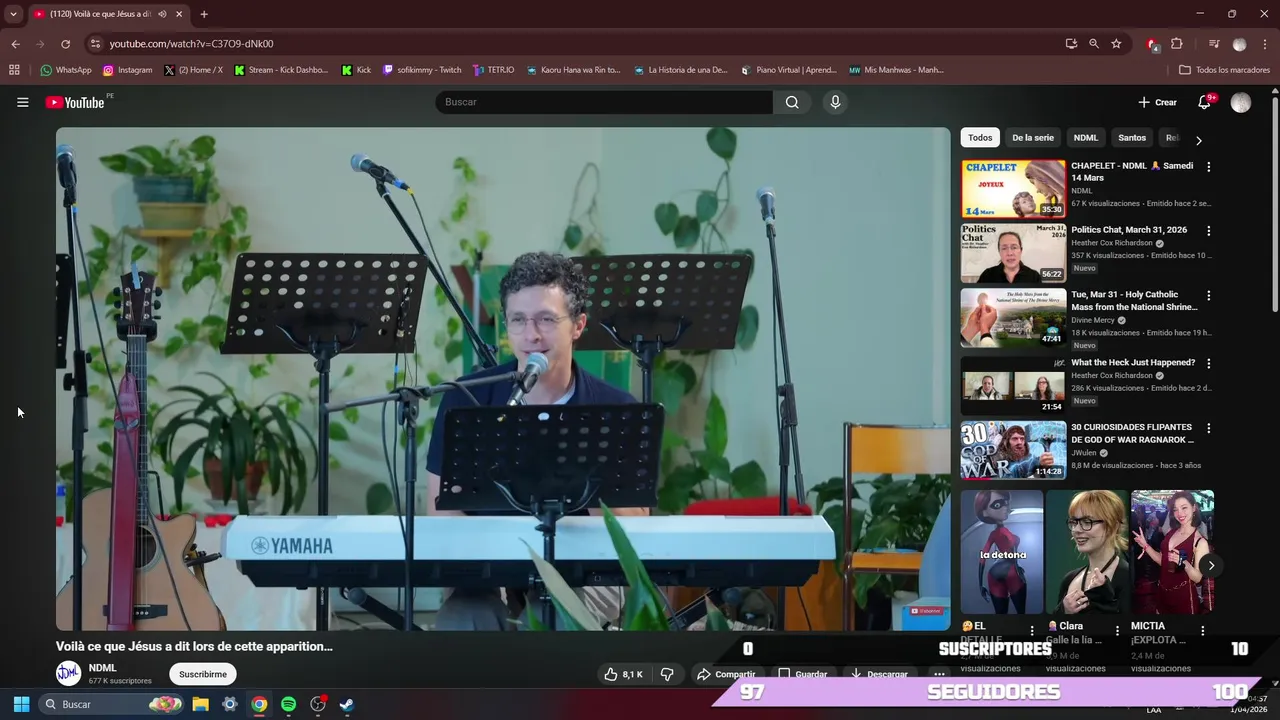Open Holy Catholic Mass video thumbnail
The height and width of the screenshot is (720, 1280).
(1013, 318)
